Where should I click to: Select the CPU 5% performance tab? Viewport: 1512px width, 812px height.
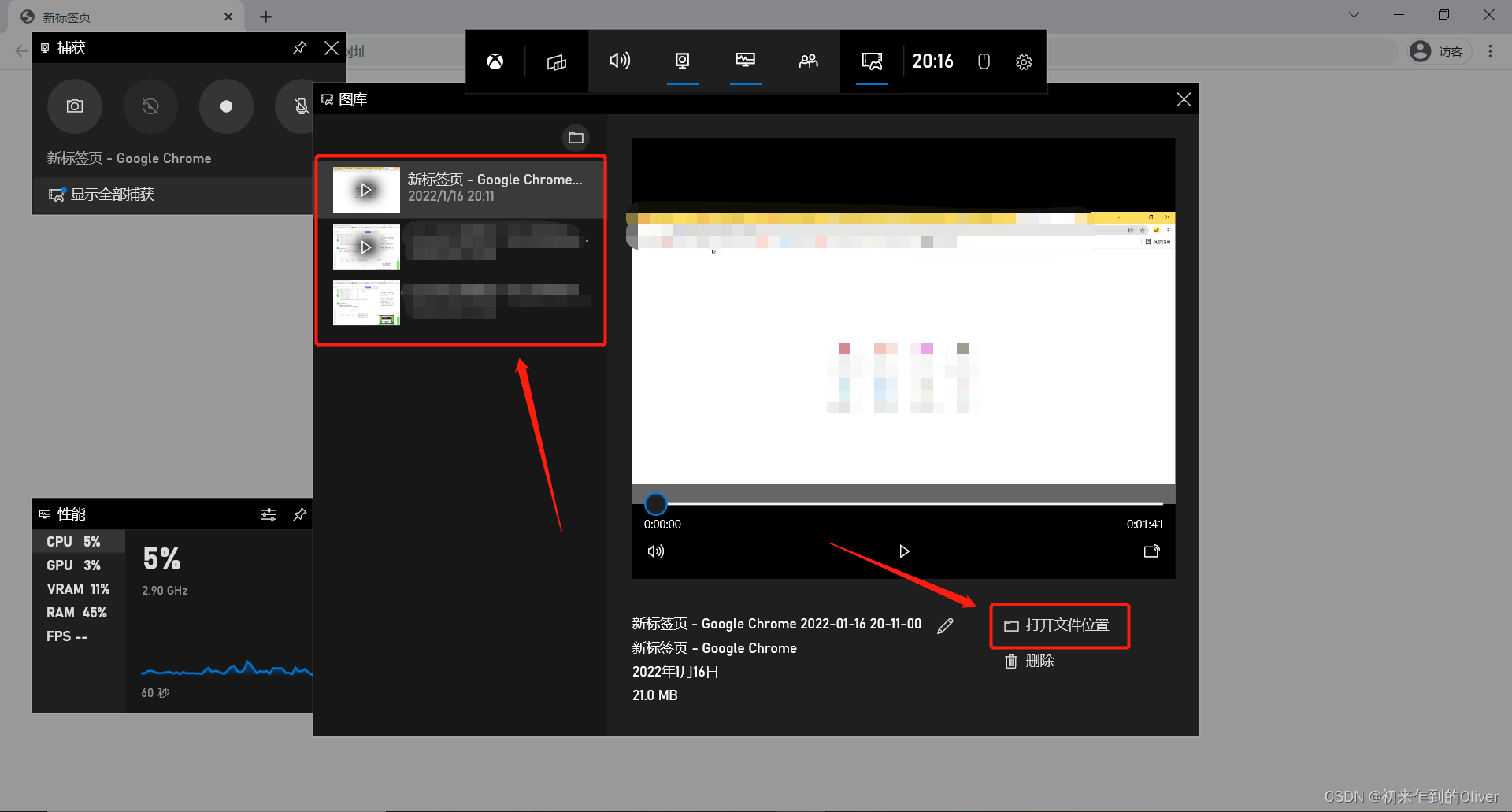point(78,542)
